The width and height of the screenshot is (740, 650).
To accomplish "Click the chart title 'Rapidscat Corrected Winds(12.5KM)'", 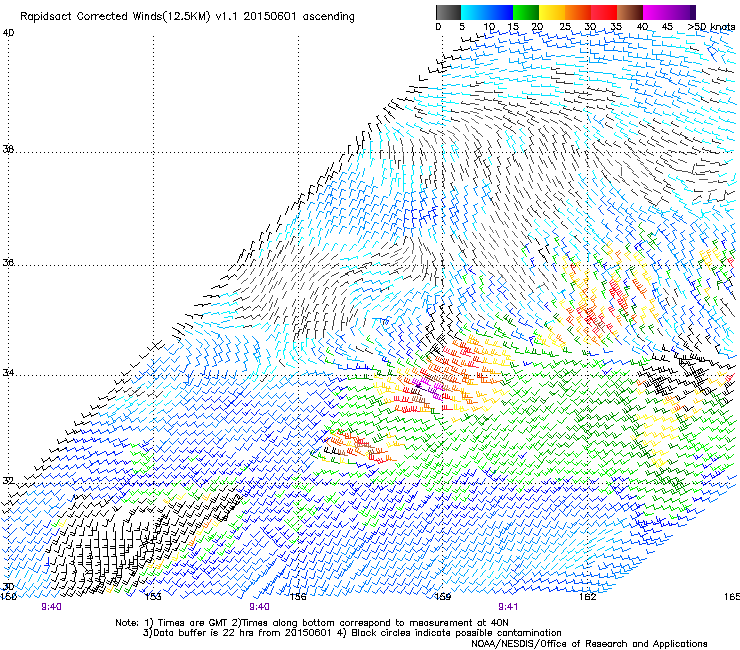I will [x=115, y=17].
